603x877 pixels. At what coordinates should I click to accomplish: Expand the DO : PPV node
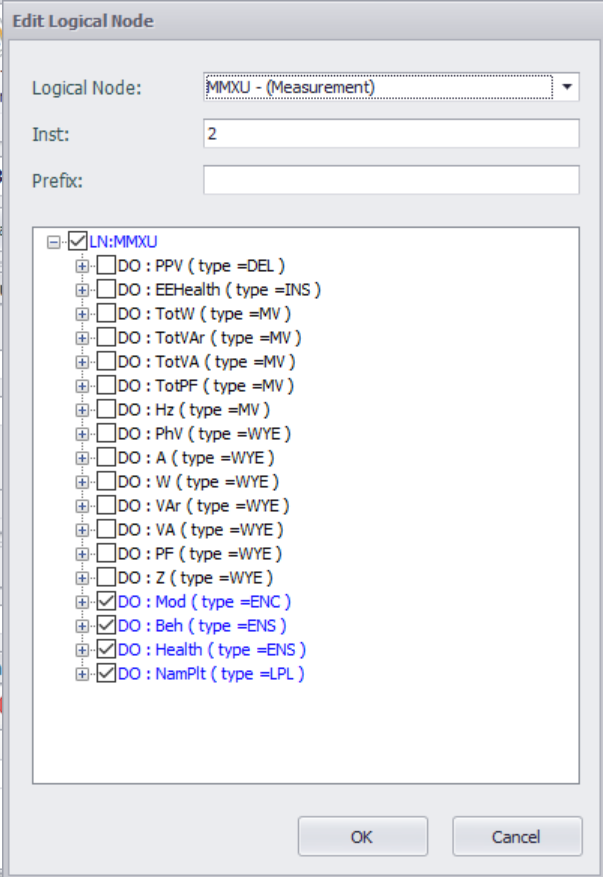(x=82, y=265)
